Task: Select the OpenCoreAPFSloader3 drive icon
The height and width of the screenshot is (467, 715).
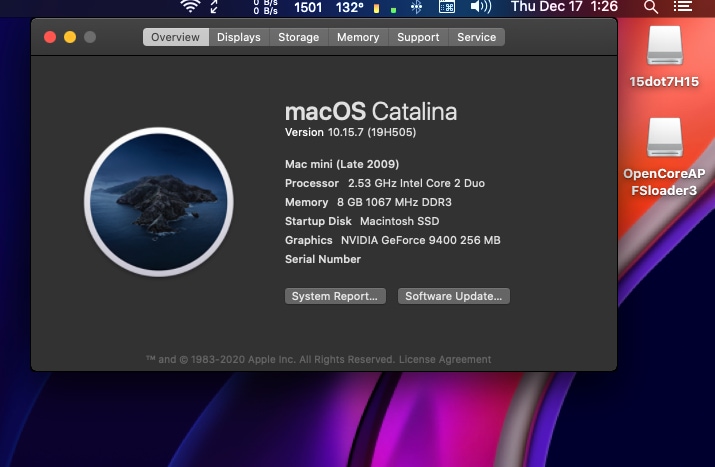Action: (664, 138)
